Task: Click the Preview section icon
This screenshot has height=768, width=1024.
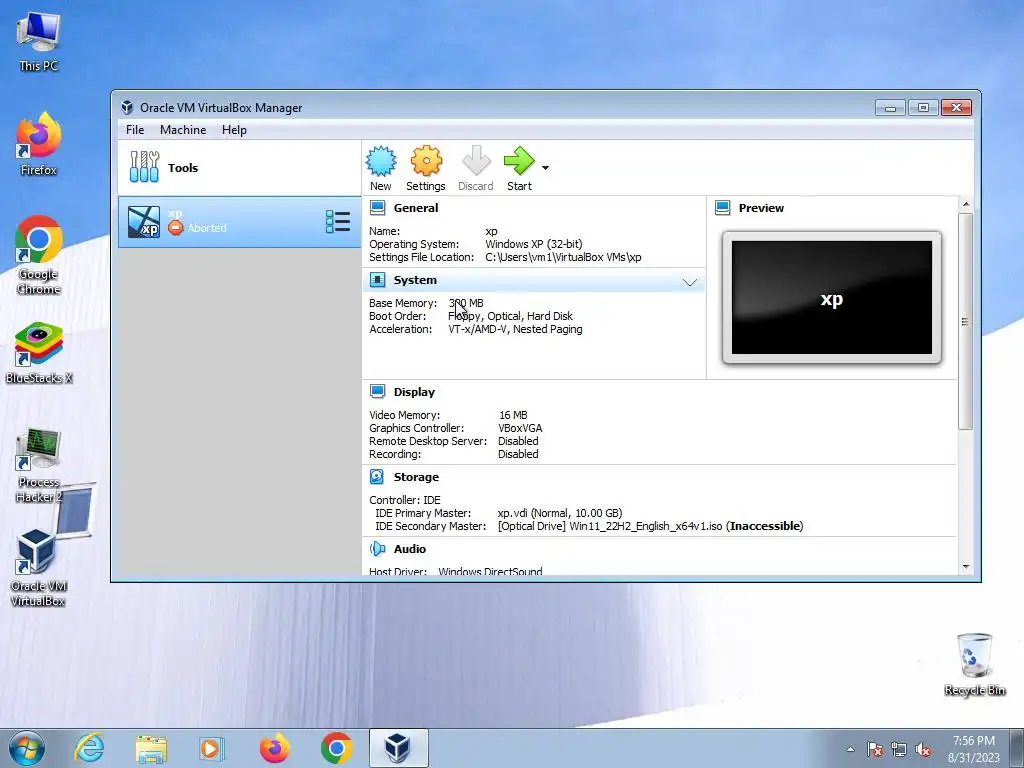Action: (x=722, y=208)
